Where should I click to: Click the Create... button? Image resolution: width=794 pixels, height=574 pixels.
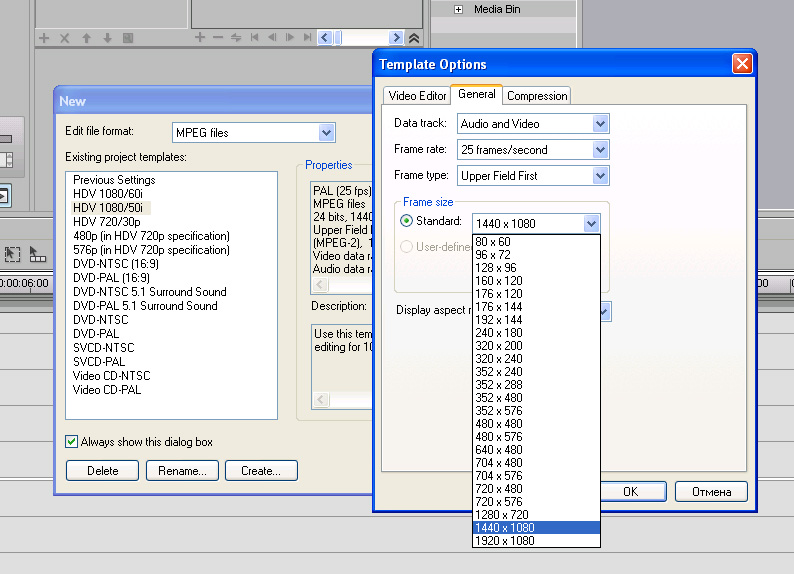261,471
